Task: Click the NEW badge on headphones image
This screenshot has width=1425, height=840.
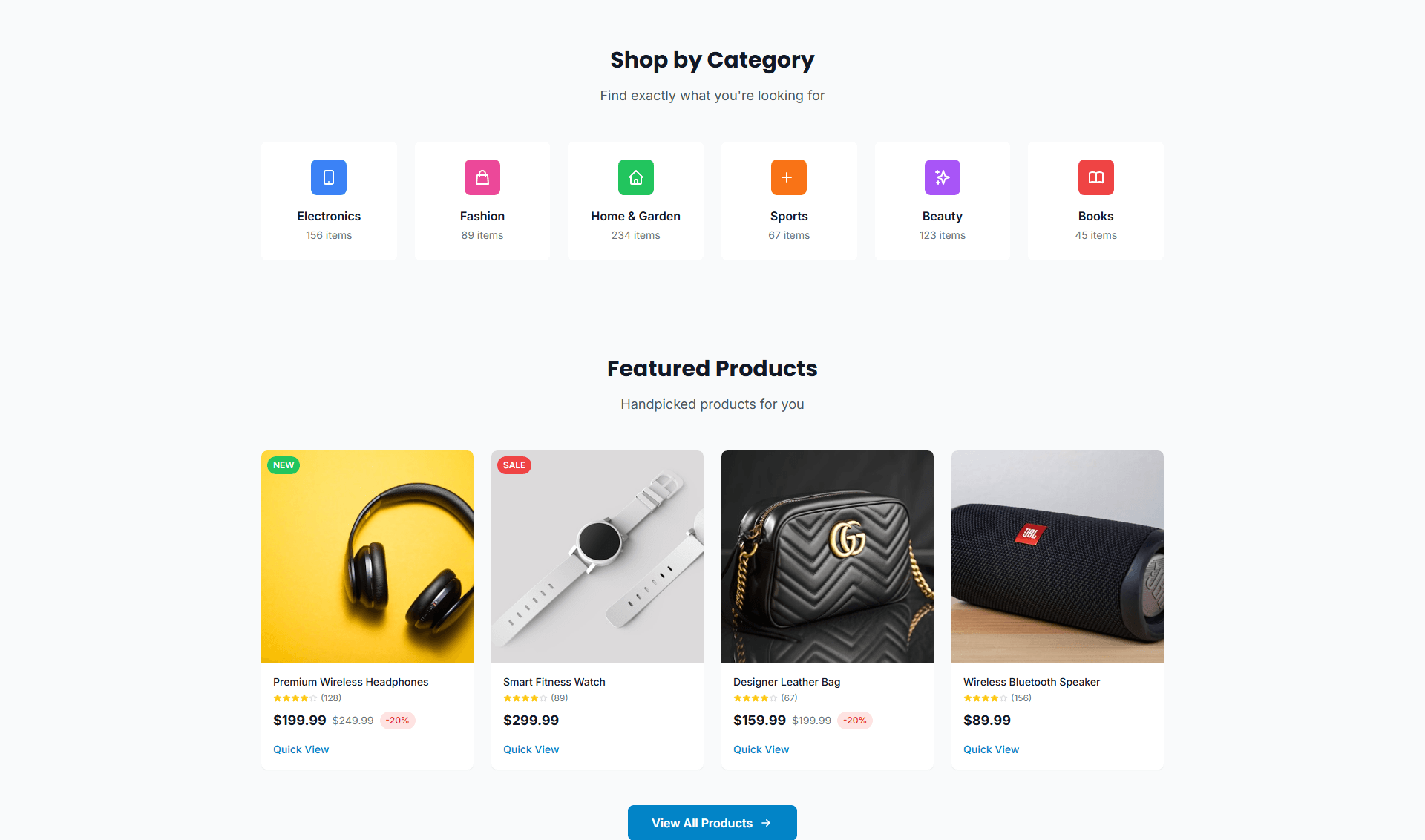Action: click(x=284, y=465)
